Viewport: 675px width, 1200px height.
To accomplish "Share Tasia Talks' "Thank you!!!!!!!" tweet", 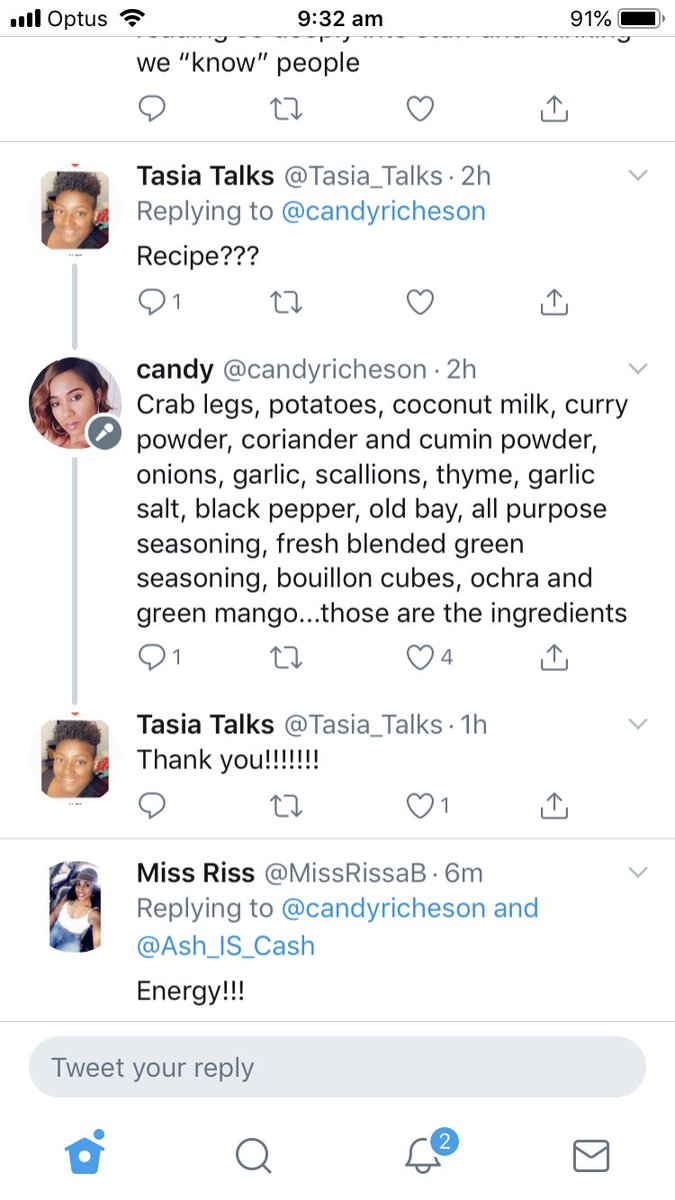I will click(554, 804).
